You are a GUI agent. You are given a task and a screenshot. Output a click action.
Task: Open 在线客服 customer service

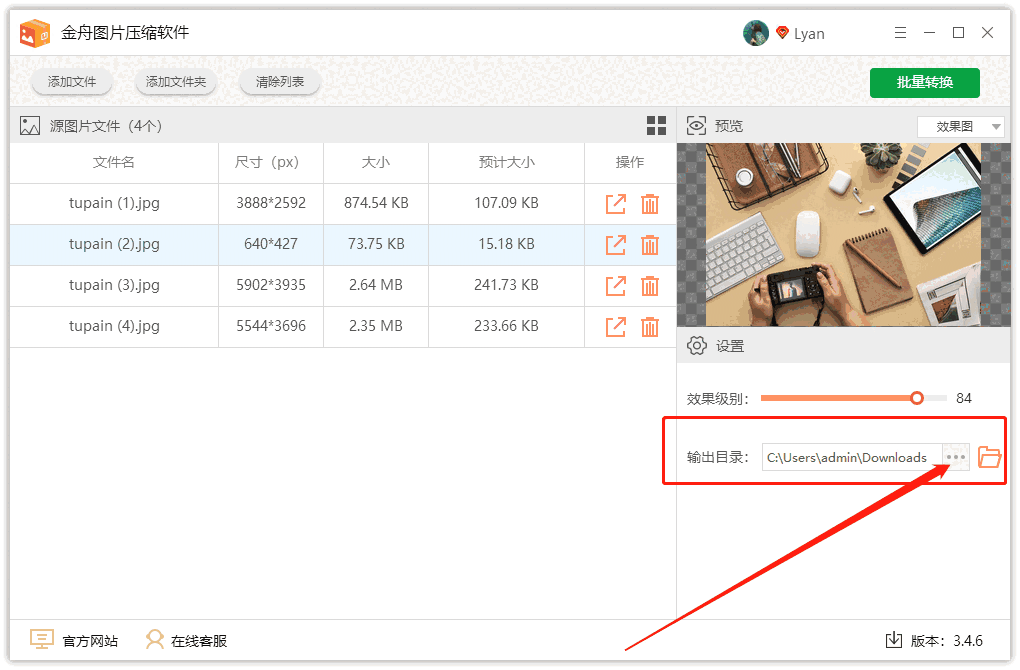[x=155, y=638]
